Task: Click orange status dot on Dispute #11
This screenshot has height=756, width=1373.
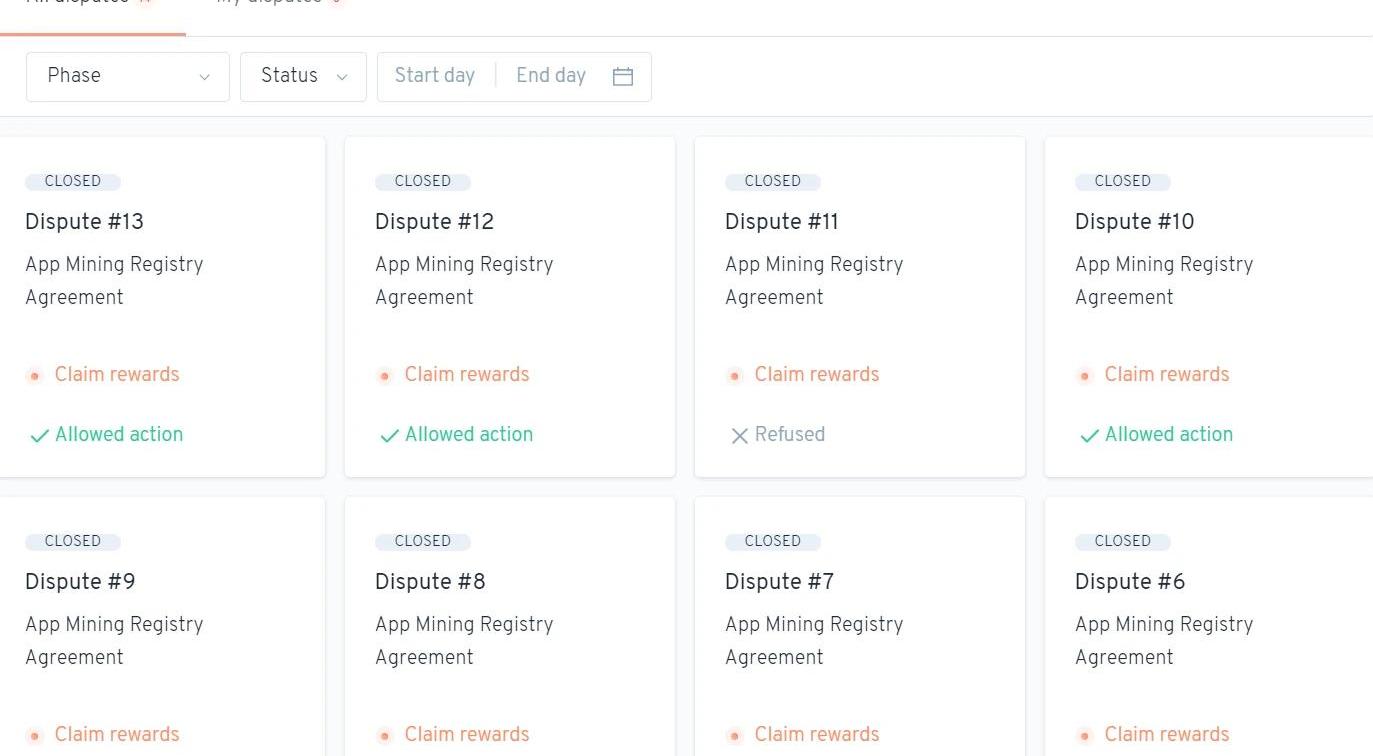Action: (x=735, y=376)
